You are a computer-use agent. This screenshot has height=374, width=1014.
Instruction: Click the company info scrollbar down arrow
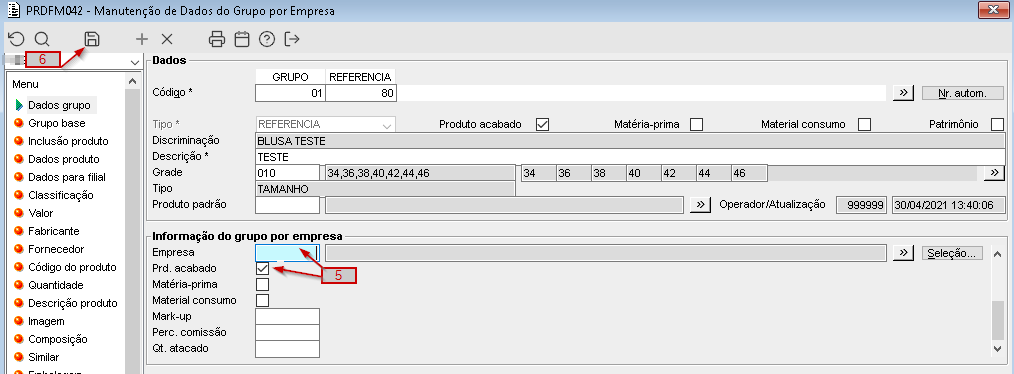coord(998,349)
